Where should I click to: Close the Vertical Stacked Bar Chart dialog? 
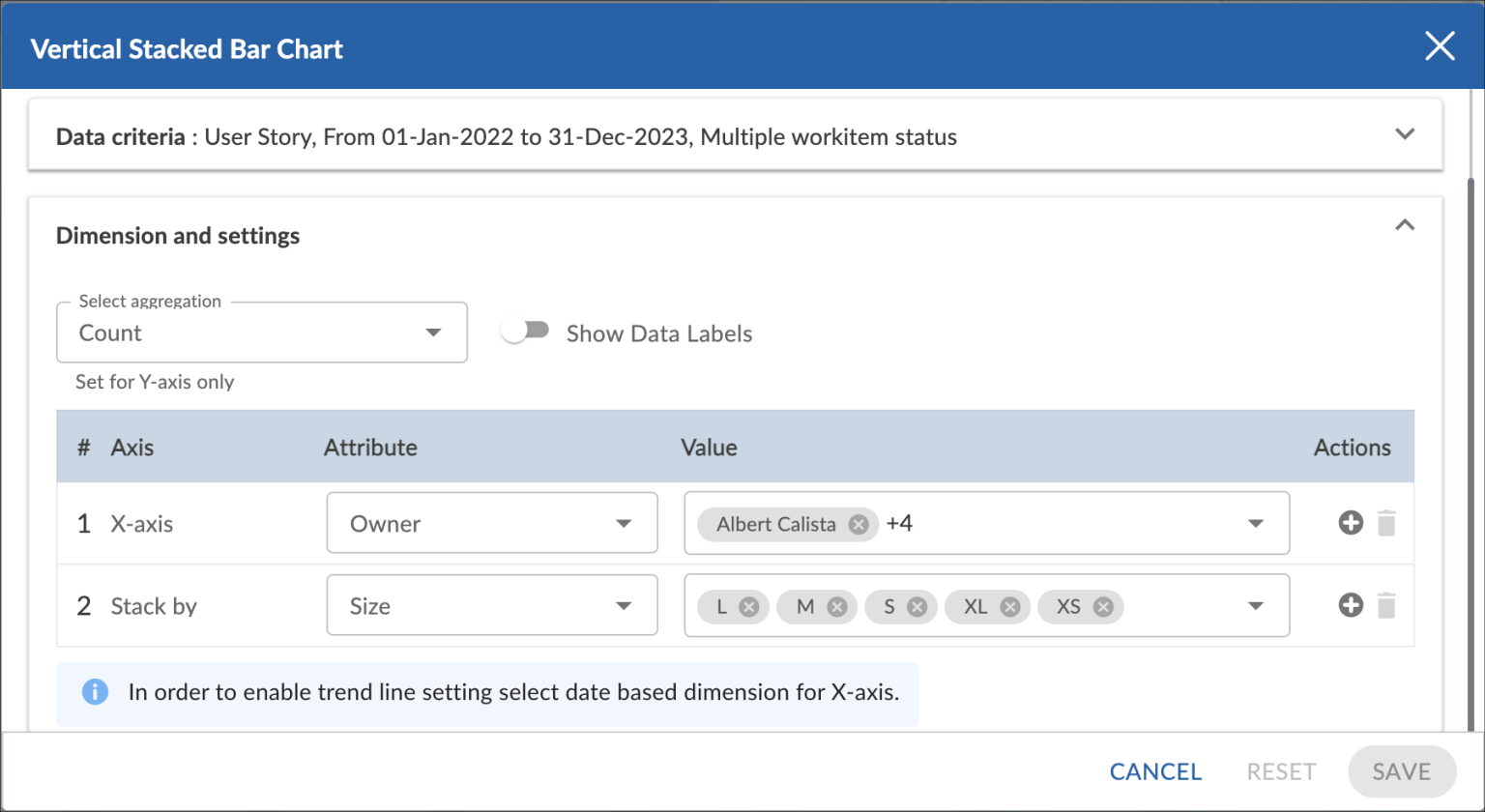coord(1440,45)
